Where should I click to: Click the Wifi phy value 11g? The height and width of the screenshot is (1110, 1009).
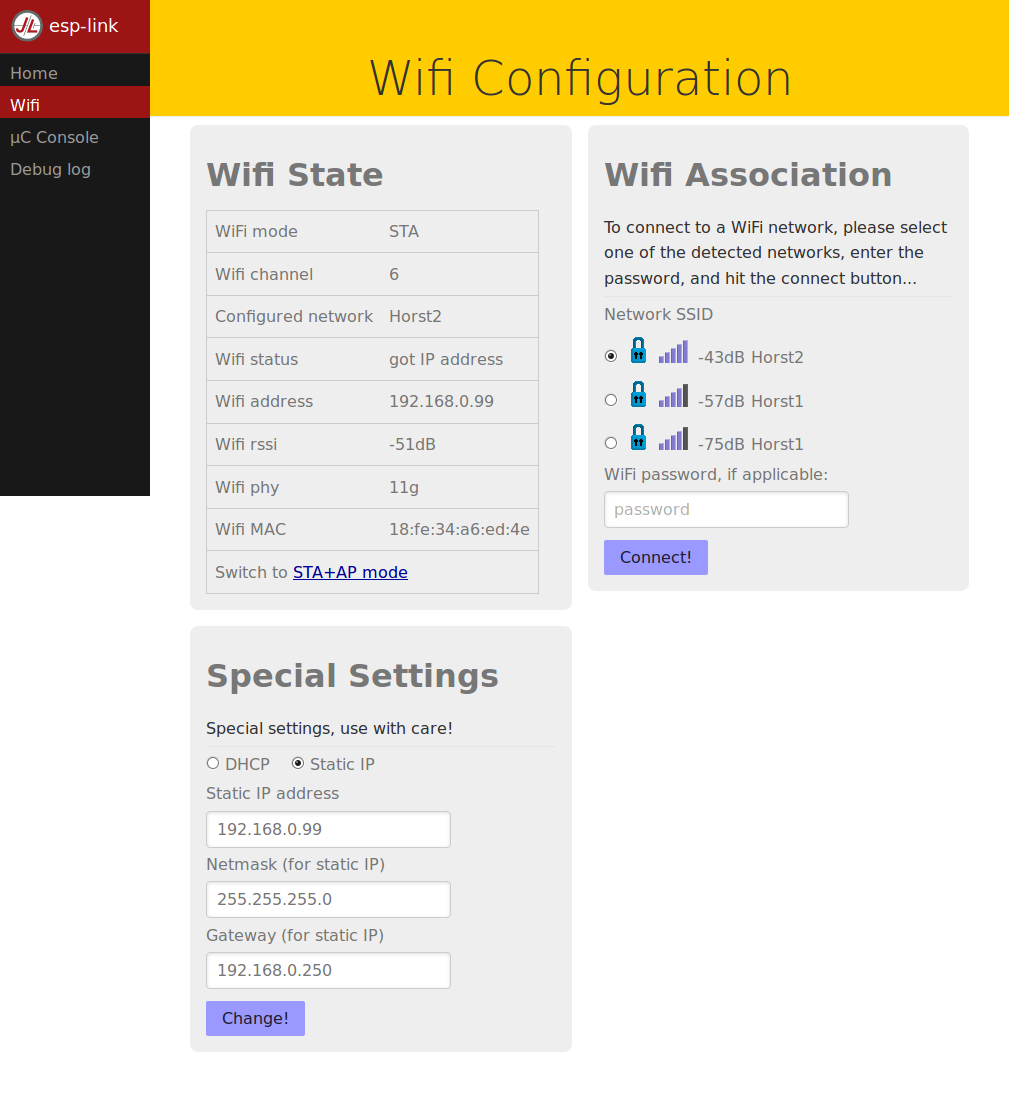click(404, 487)
